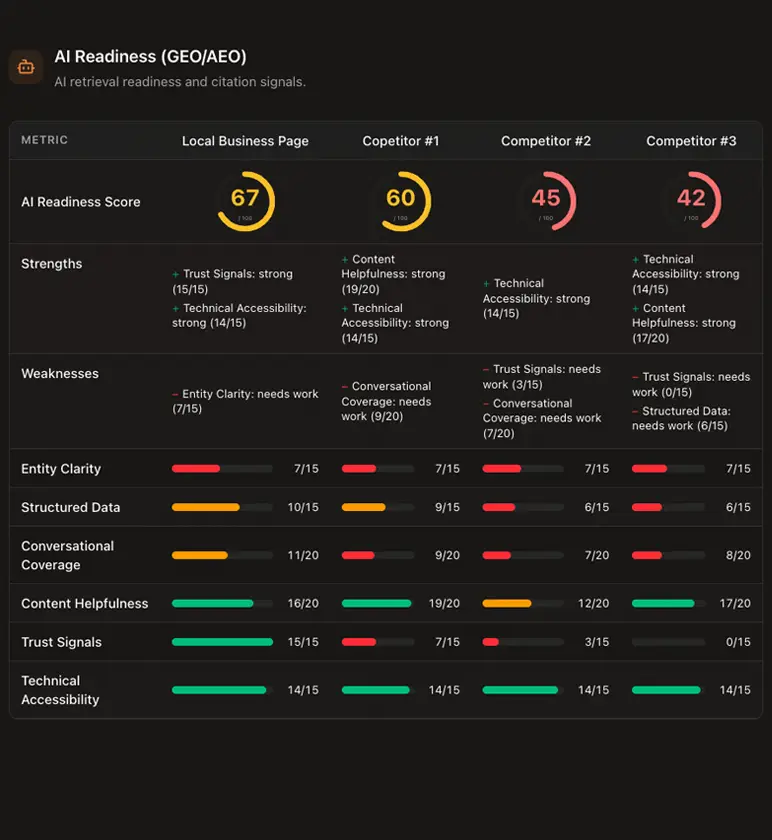Click 'Content Helpfulness: strong (17/20)' strength
The image size is (772, 840).
click(684, 323)
